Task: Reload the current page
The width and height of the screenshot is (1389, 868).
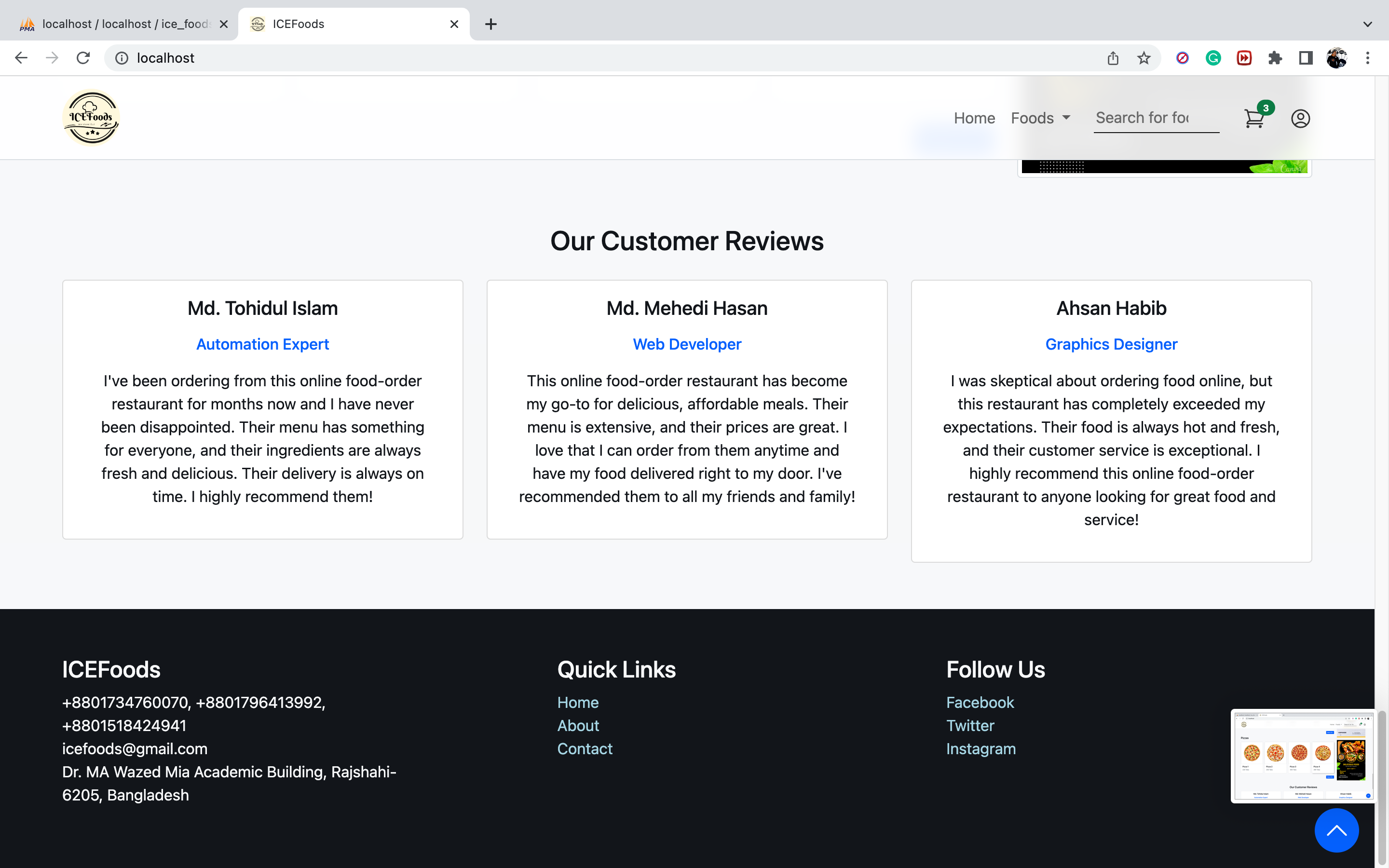Action: pos(83,57)
